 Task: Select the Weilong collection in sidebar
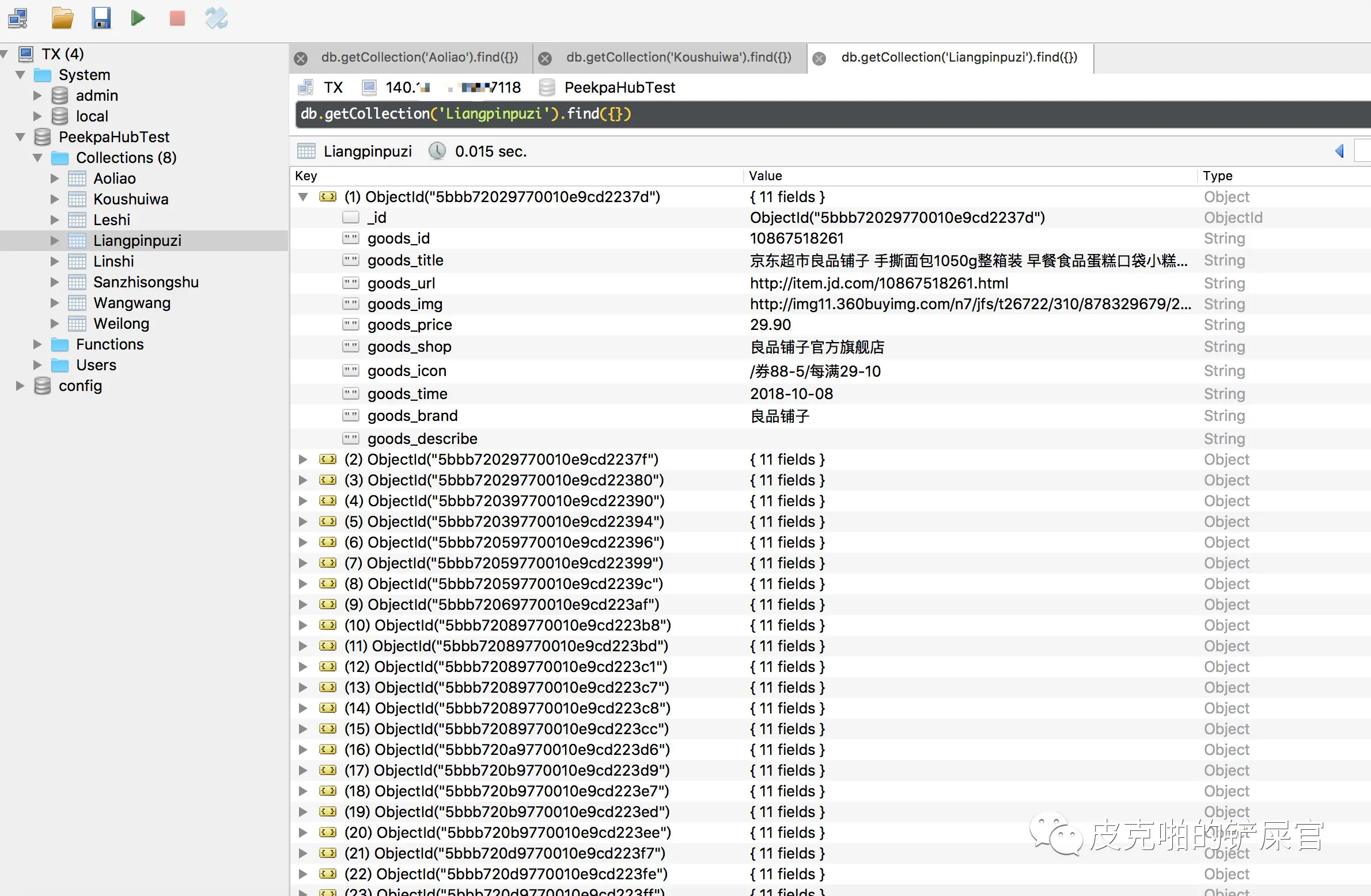point(121,324)
